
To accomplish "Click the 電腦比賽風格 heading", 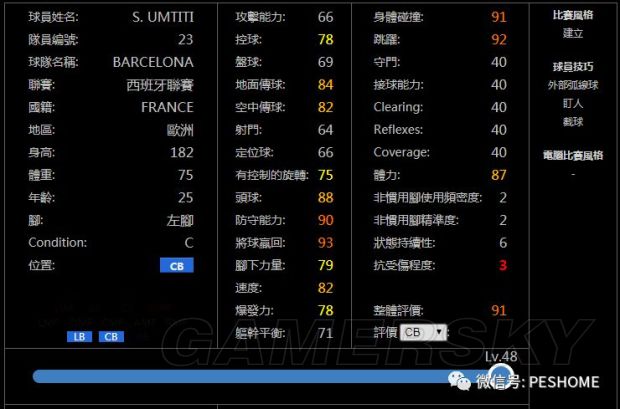I will pyautogui.click(x=573, y=155).
